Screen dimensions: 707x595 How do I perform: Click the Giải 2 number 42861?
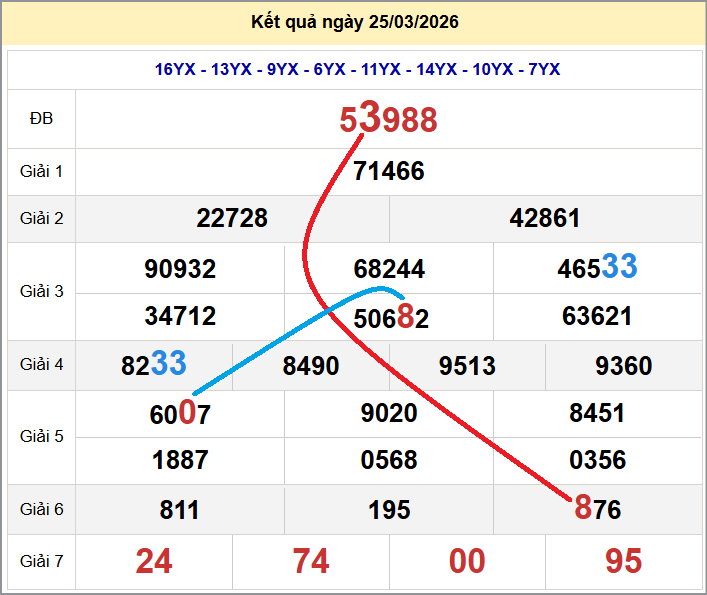[544, 218]
